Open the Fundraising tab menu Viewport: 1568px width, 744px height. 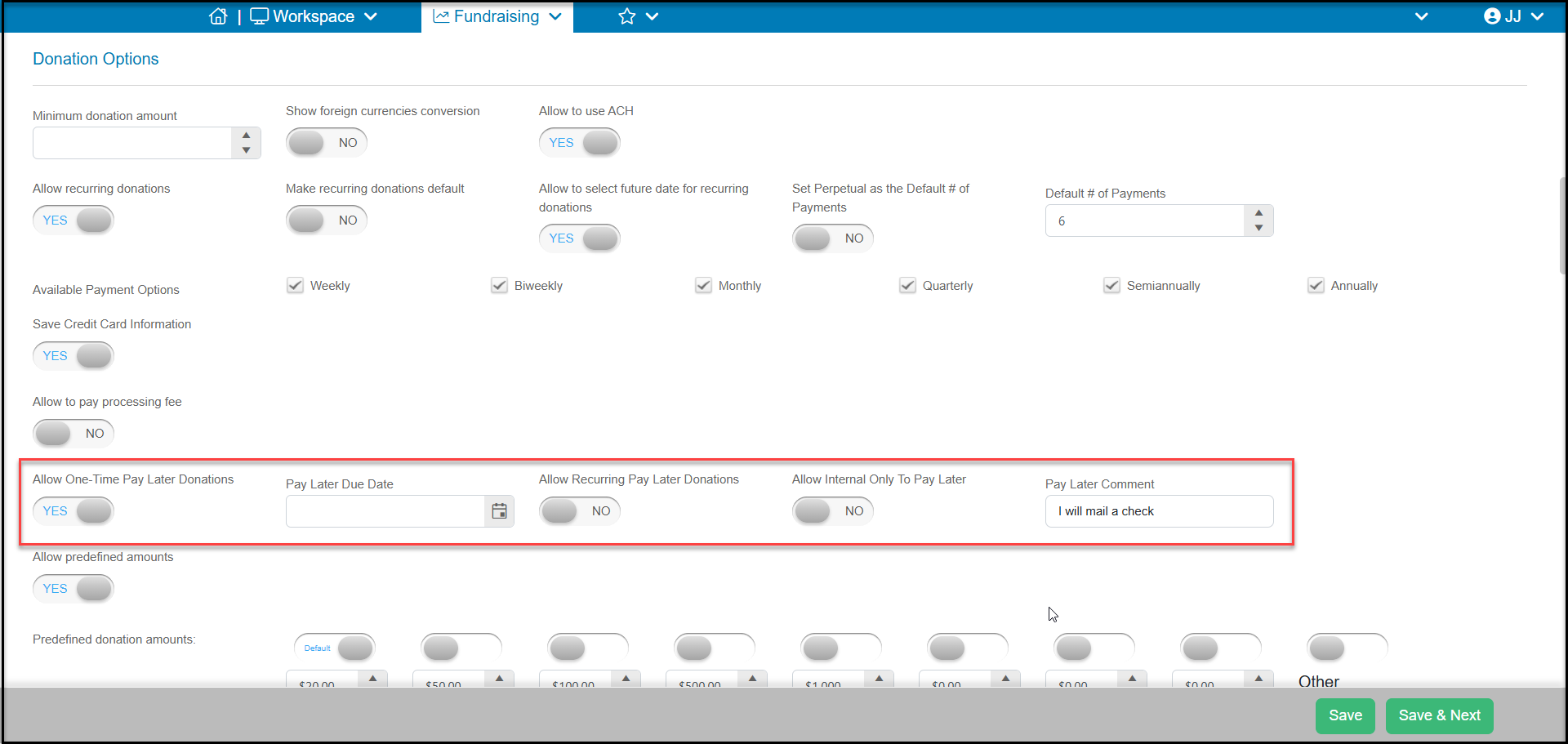click(x=497, y=16)
